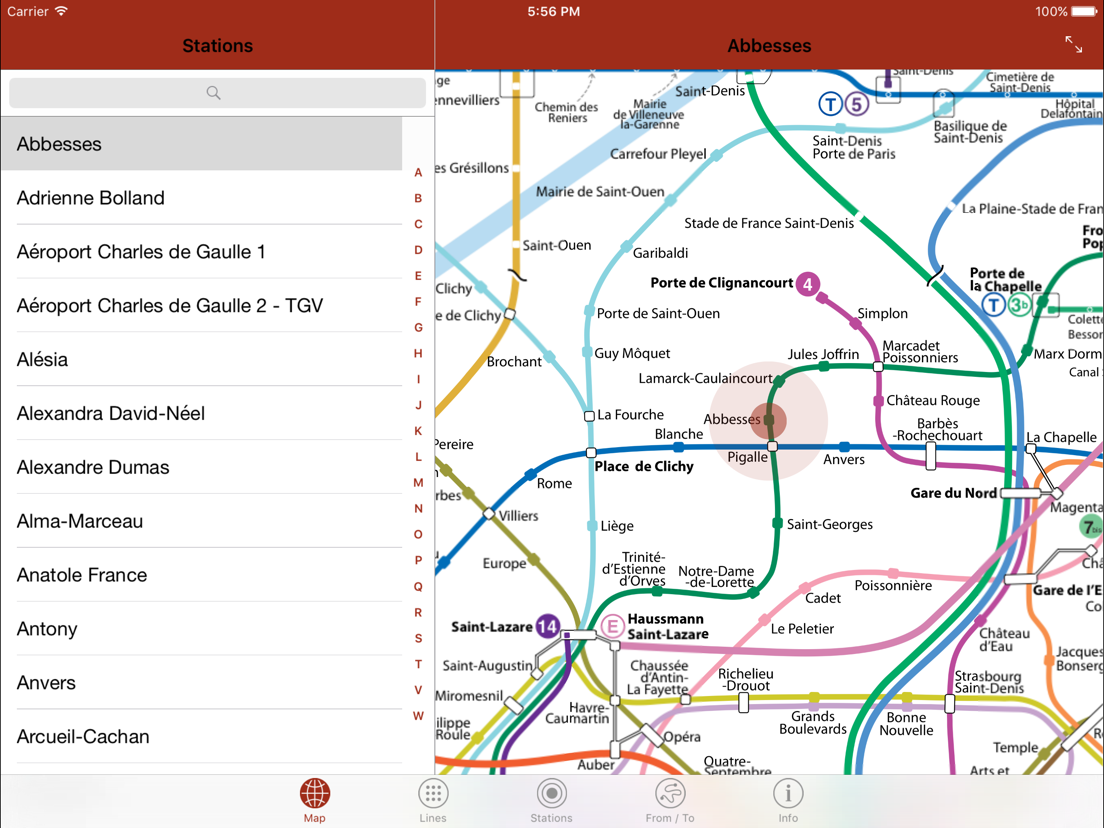Screen dimensions: 1104x828
Task: Switch to the Lines tab
Action: pyautogui.click(x=433, y=801)
